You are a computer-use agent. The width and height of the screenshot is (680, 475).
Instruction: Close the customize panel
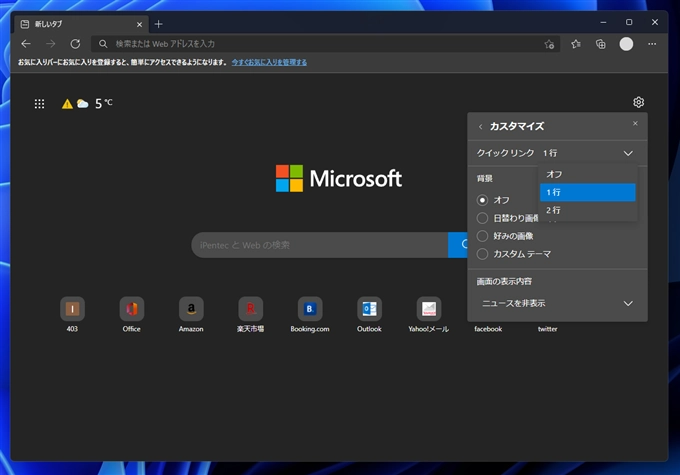(635, 124)
